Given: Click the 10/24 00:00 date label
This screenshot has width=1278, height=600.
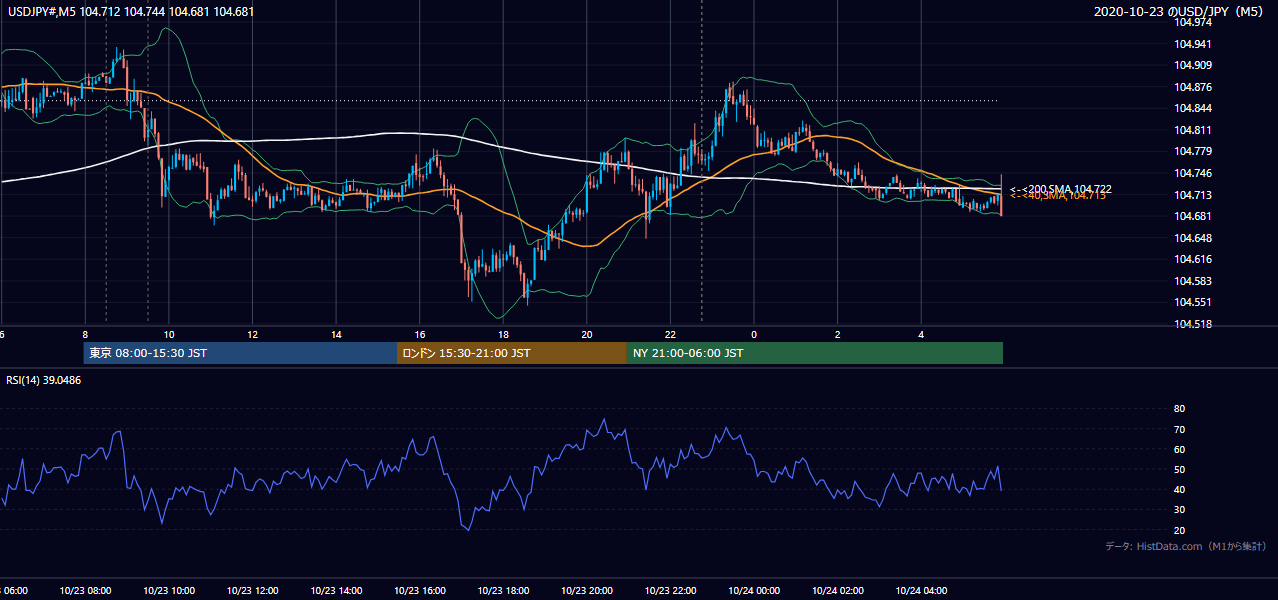Looking at the screenshot, I should [x=754, y=591].
